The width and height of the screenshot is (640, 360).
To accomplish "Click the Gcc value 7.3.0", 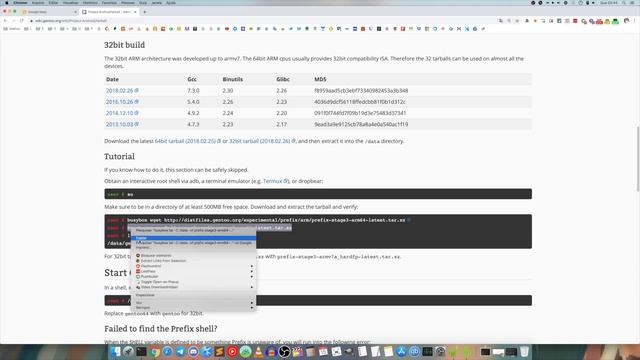I will click(x=193, y=91).
